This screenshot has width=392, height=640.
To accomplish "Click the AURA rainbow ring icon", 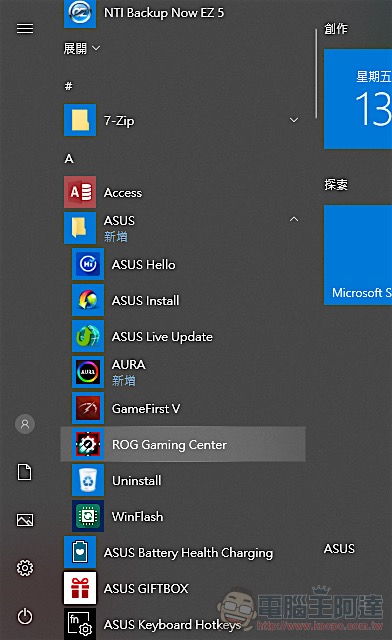I will 88,372.
